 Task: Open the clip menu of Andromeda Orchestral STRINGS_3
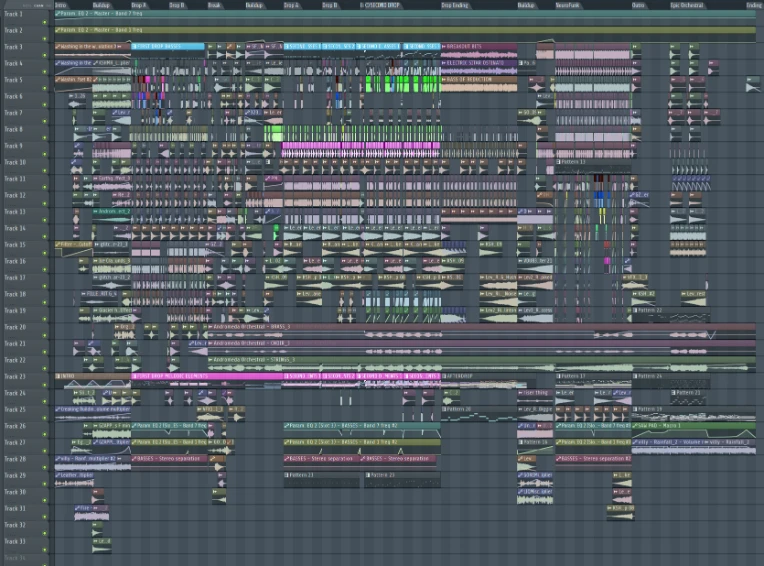coord(211,360)
